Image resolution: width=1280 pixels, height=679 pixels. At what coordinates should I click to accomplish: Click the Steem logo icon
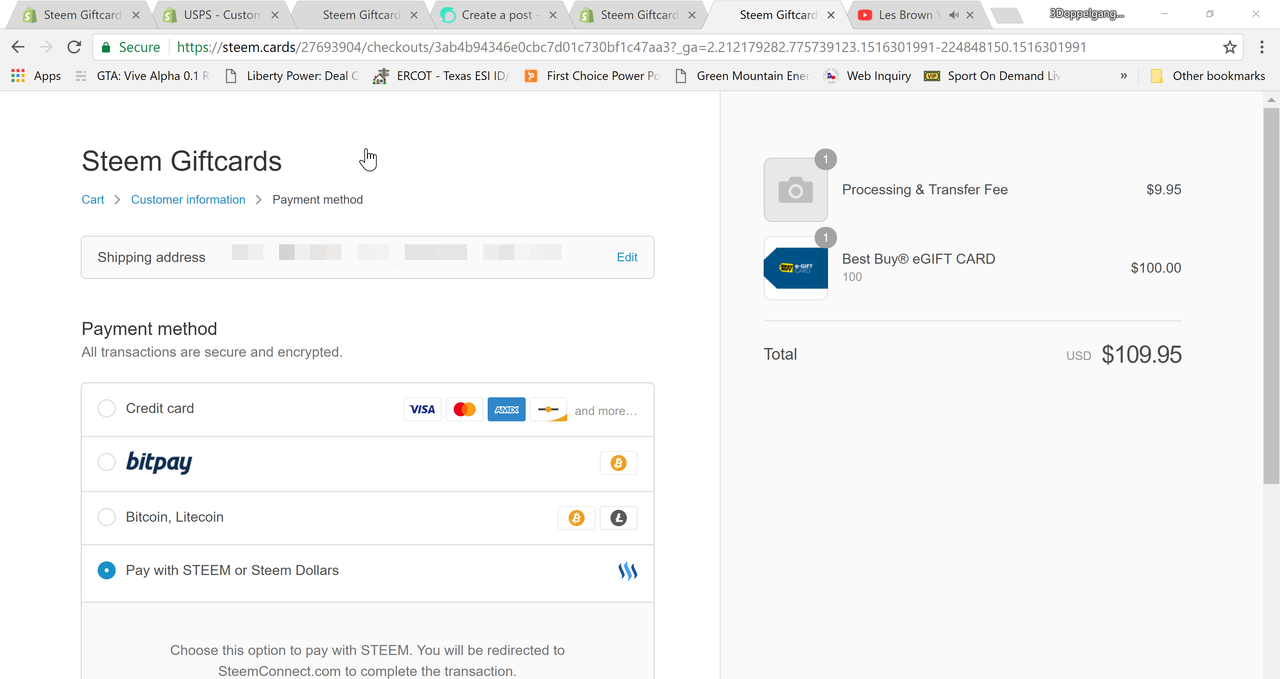627,571
